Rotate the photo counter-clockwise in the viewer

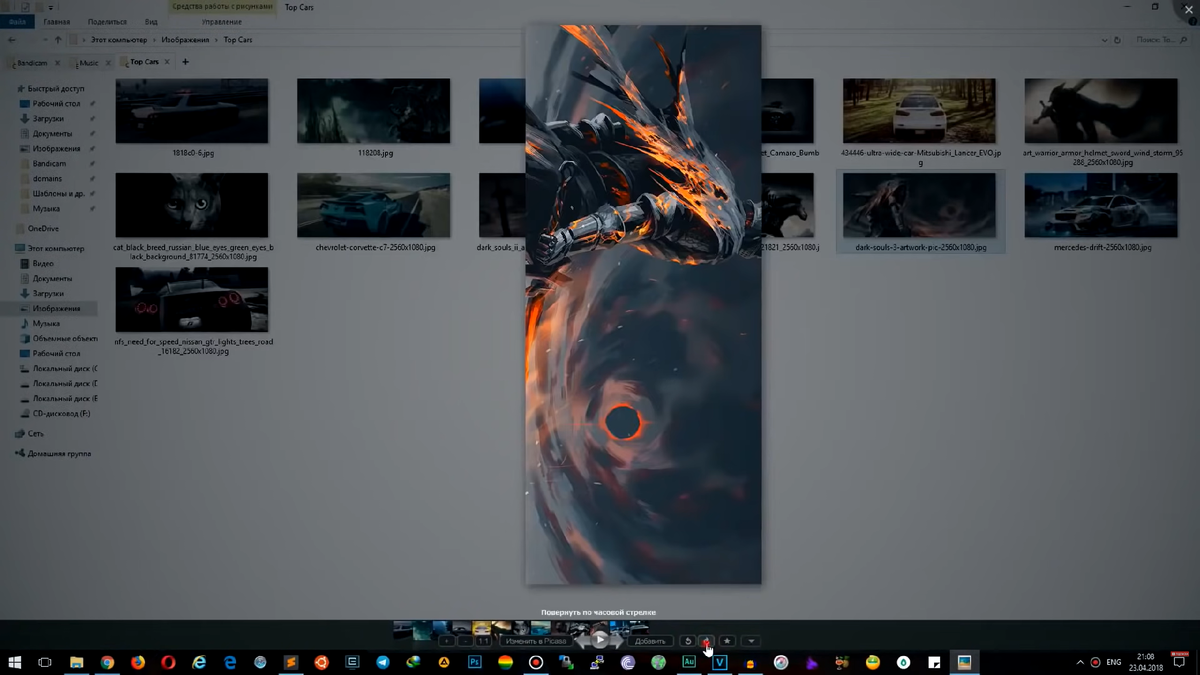(688, 641)
